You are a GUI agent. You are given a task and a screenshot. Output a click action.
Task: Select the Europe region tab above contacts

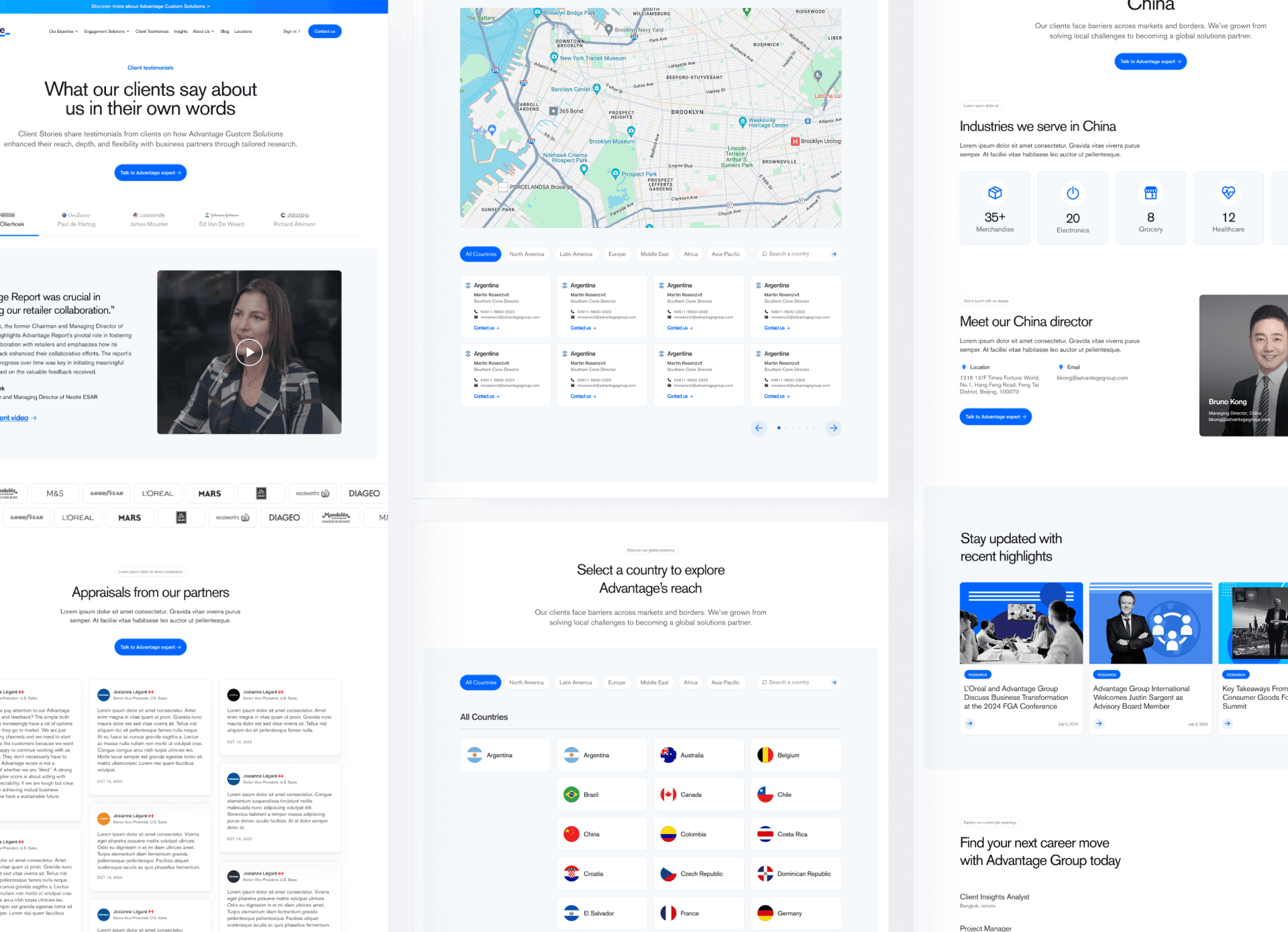click(616, 254)
